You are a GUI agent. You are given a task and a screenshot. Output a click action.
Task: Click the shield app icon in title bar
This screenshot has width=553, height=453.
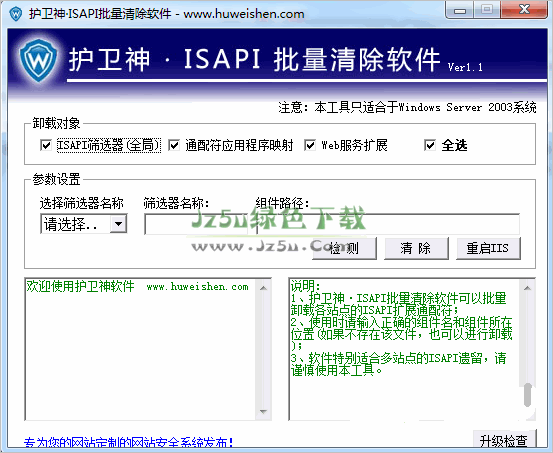[x=16, y=14]
